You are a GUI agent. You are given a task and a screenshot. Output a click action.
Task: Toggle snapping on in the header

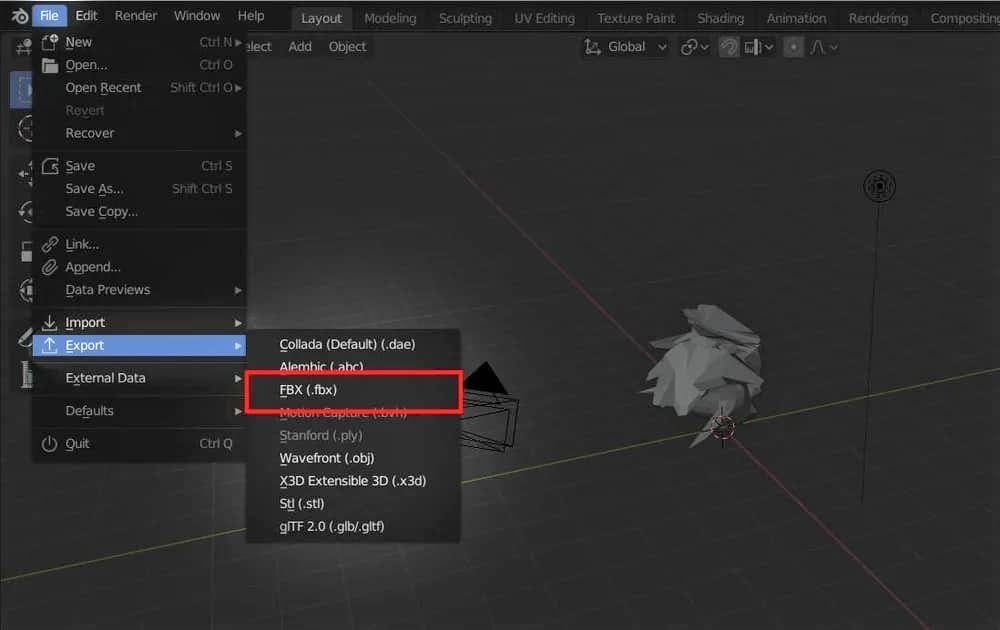[729, 46]
